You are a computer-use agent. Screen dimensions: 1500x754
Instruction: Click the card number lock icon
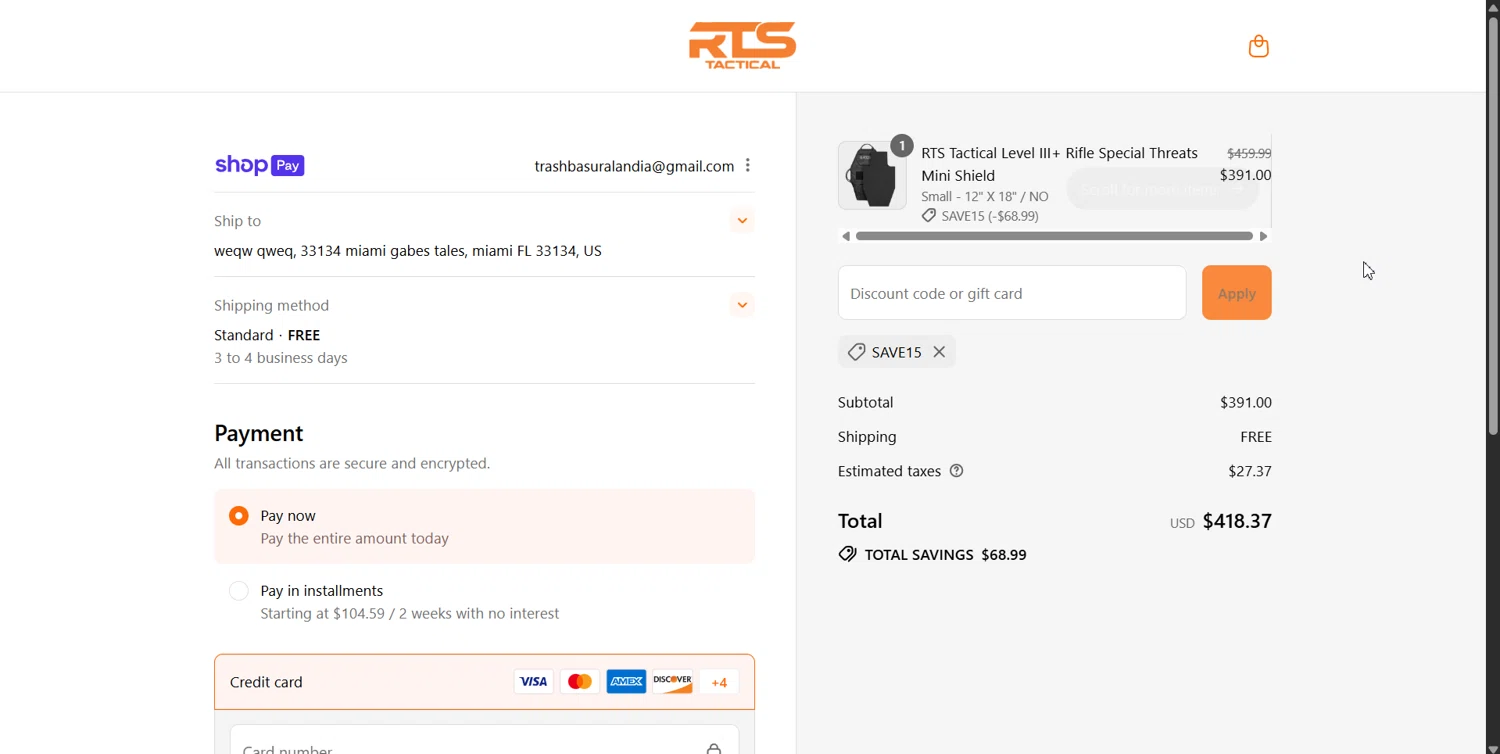[714, 748]
